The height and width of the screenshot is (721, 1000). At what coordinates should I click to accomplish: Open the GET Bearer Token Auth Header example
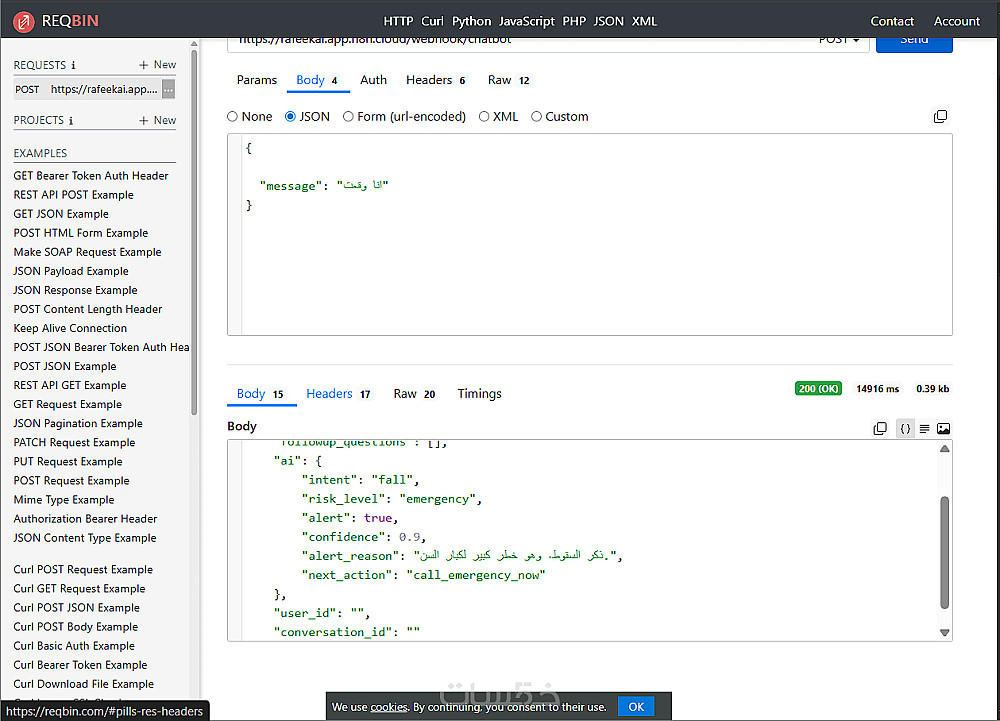click(x=91, y=176)
